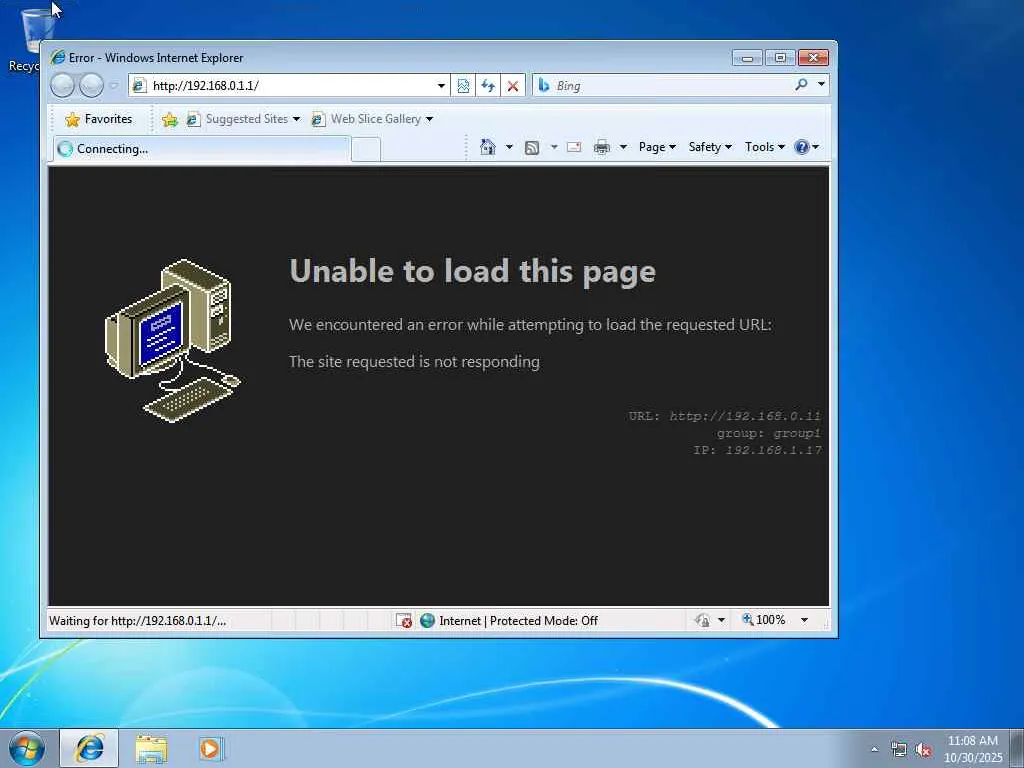Toggle the Compatibility View icon
Image resolution: width=1024 pixels, height=768 pixels.
click(x=463, y=86)
